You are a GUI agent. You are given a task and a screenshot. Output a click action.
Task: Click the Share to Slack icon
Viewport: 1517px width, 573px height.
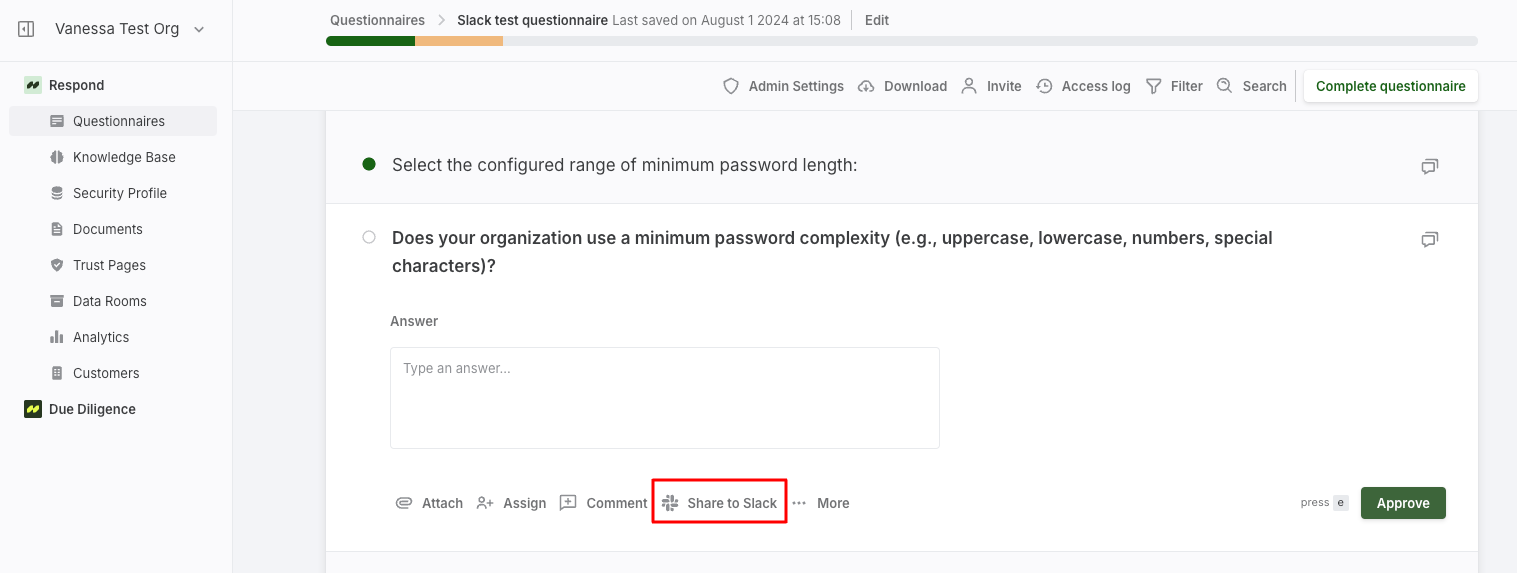pyautogui.click(x=670, y=503)
